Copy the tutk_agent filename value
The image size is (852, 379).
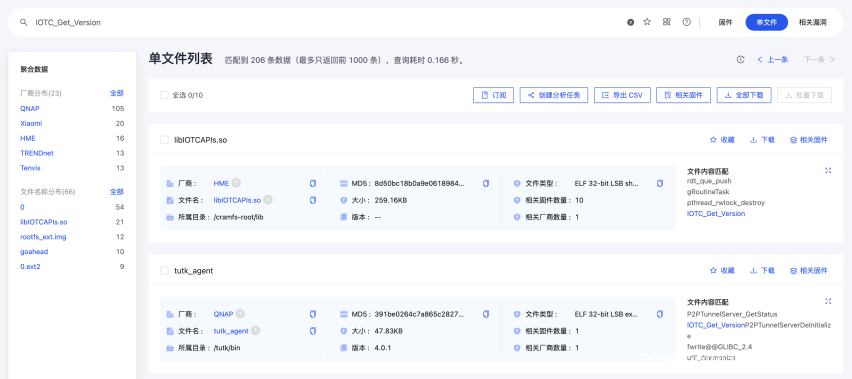pyautogui.click(x=313, y=331)
